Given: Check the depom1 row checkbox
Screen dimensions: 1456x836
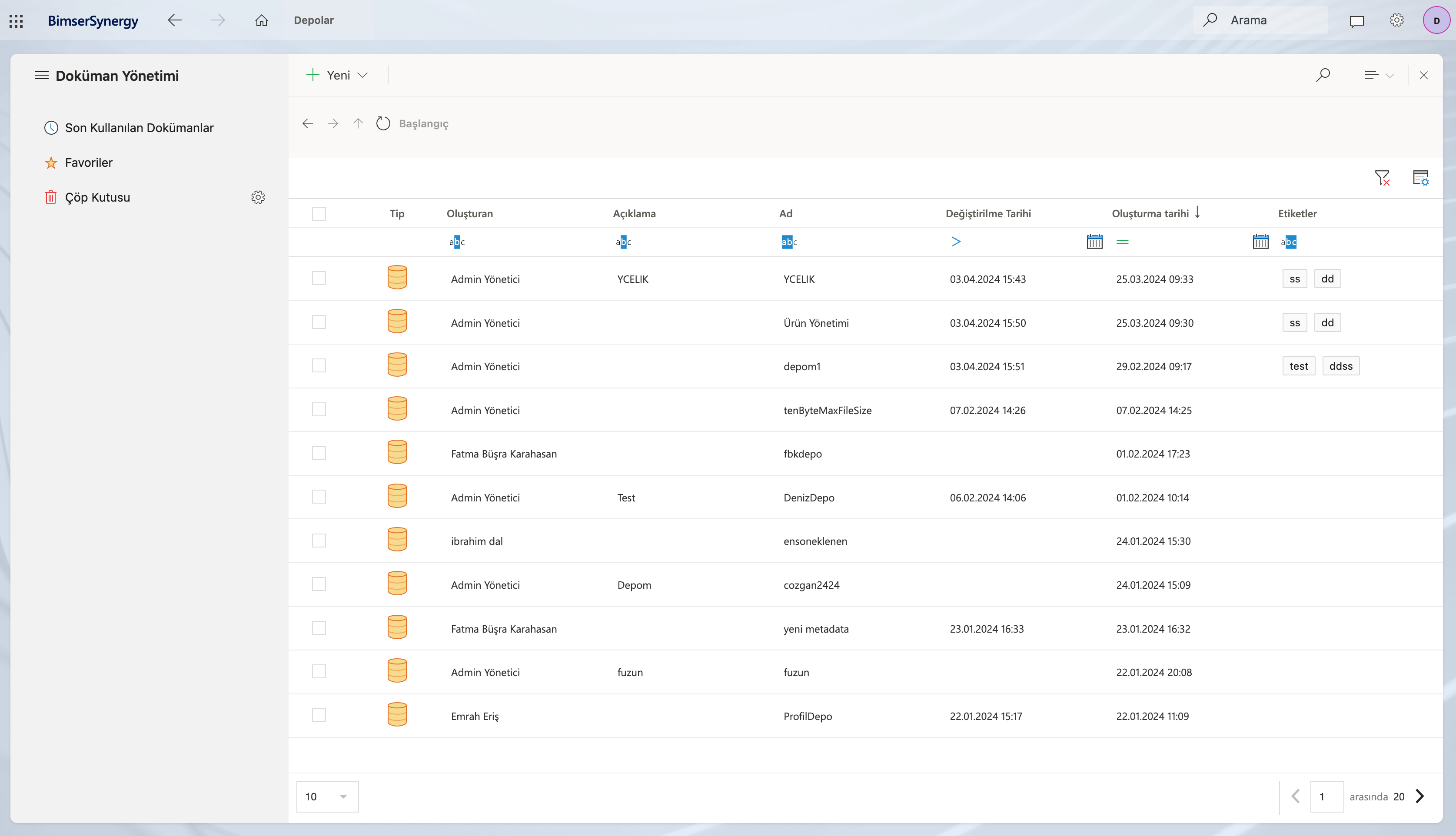Looking at the screenshot, I should coord(319,366).
